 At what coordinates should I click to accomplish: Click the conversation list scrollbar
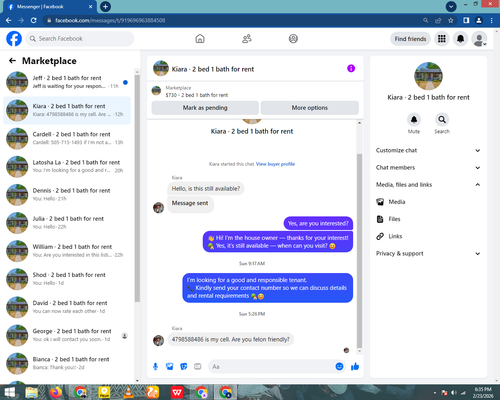(x=137, y=188)
